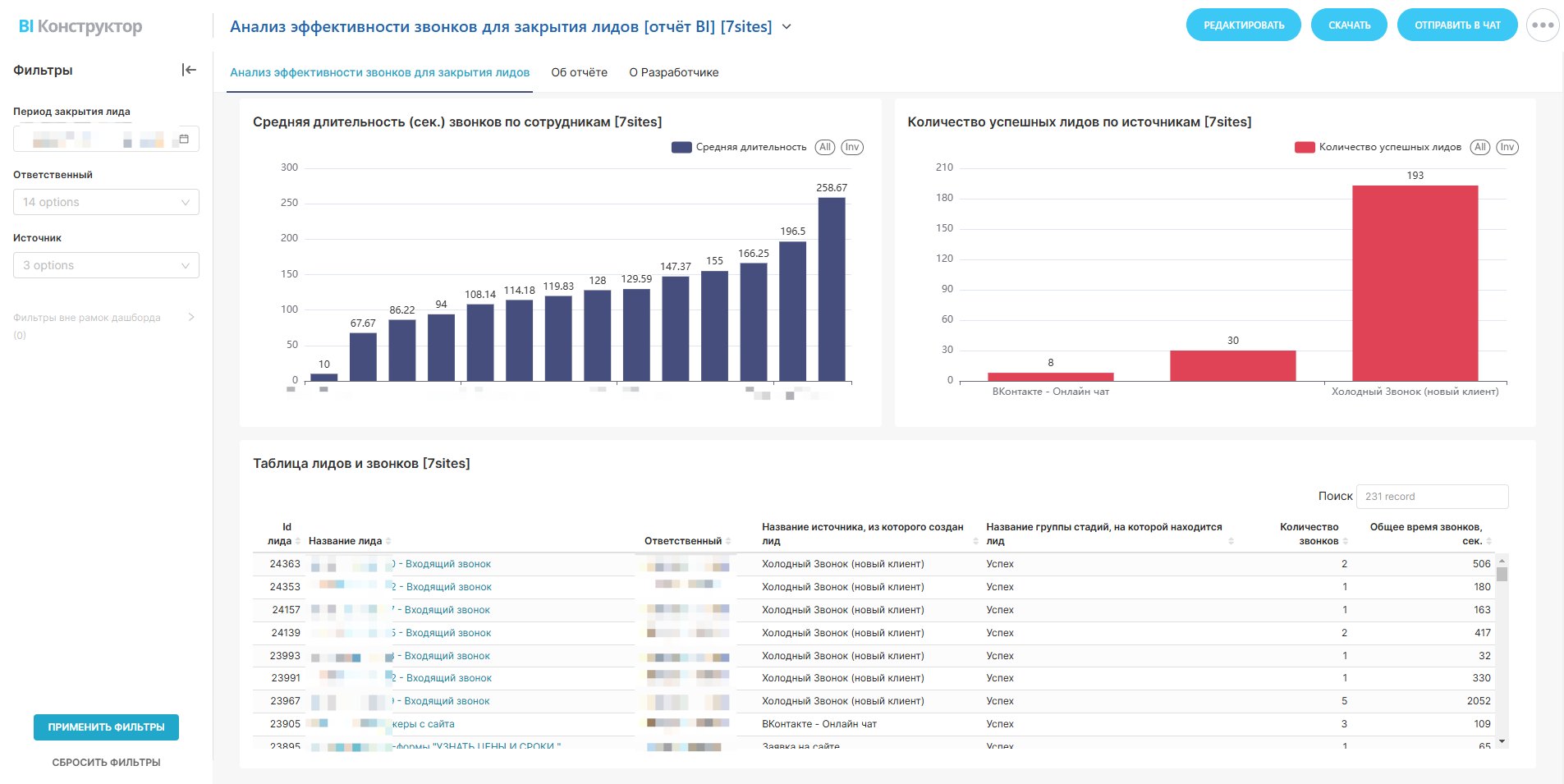Click the СКАЧАТЬ button
The width and height of the screenshot is (1564, 784).
[1350, 25]
